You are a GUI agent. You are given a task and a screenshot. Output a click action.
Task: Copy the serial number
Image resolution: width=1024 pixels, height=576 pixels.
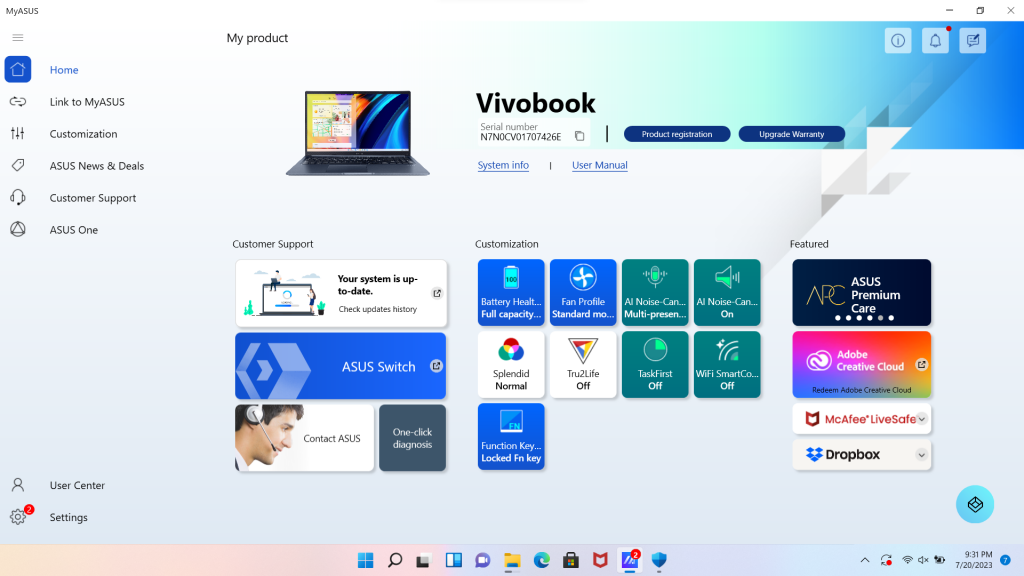click(579, 136)
